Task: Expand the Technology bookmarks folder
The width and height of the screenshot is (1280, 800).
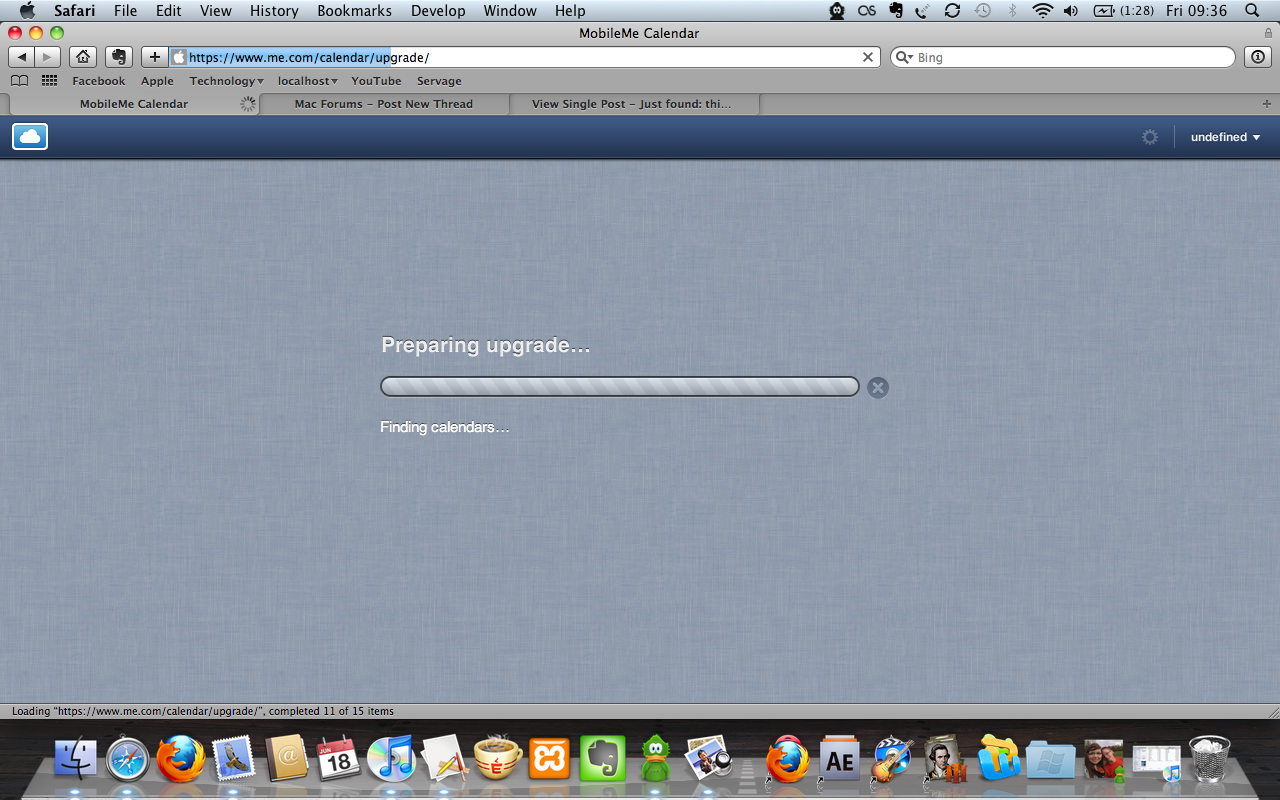Action: point(226,81)
